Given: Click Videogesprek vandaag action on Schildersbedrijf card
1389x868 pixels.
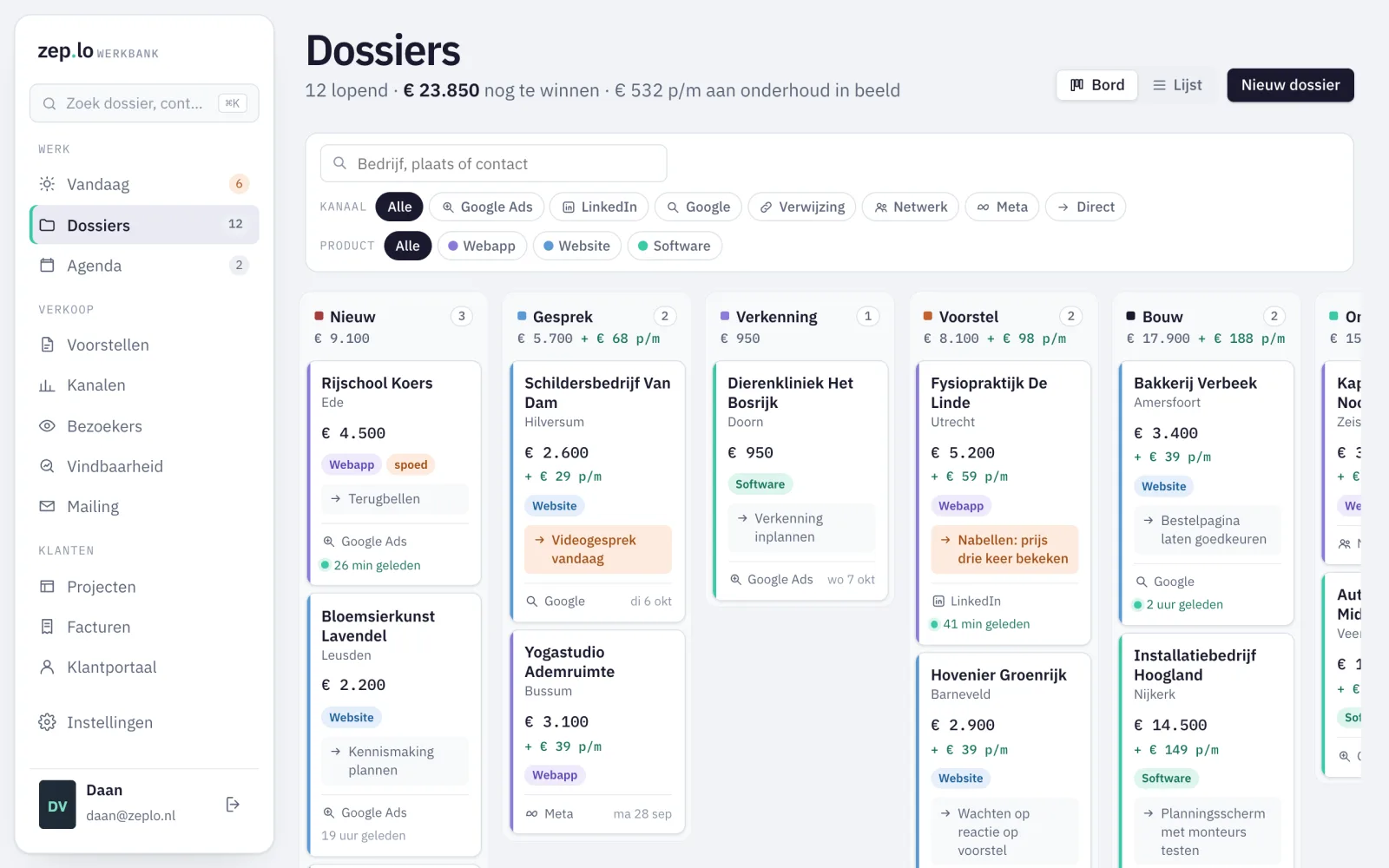Looking at the screenshot, I should (598, 549).
